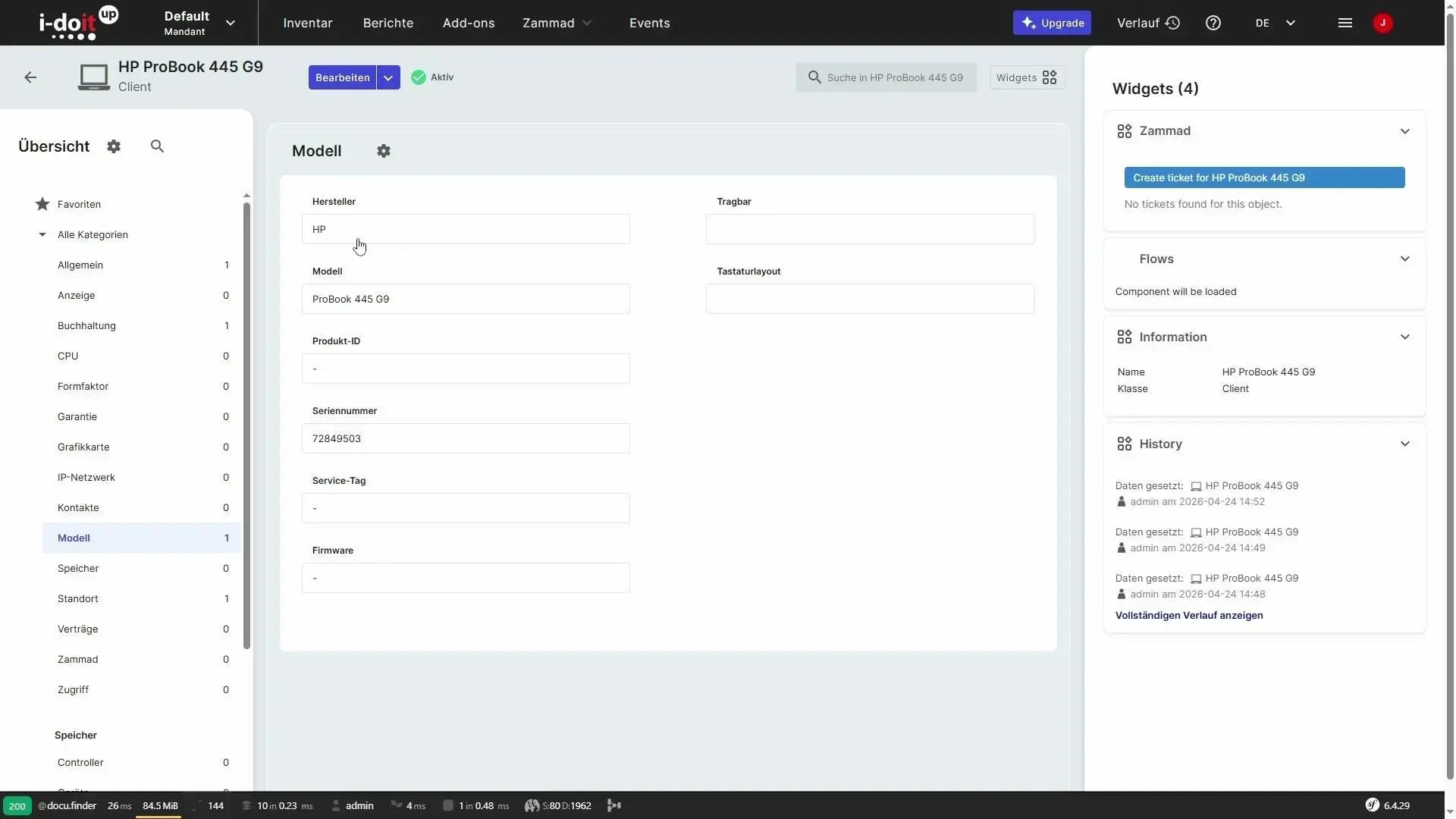The image size is (1456, 819).
Task: Select the IP-Netzwerk category
Action: 142,477
